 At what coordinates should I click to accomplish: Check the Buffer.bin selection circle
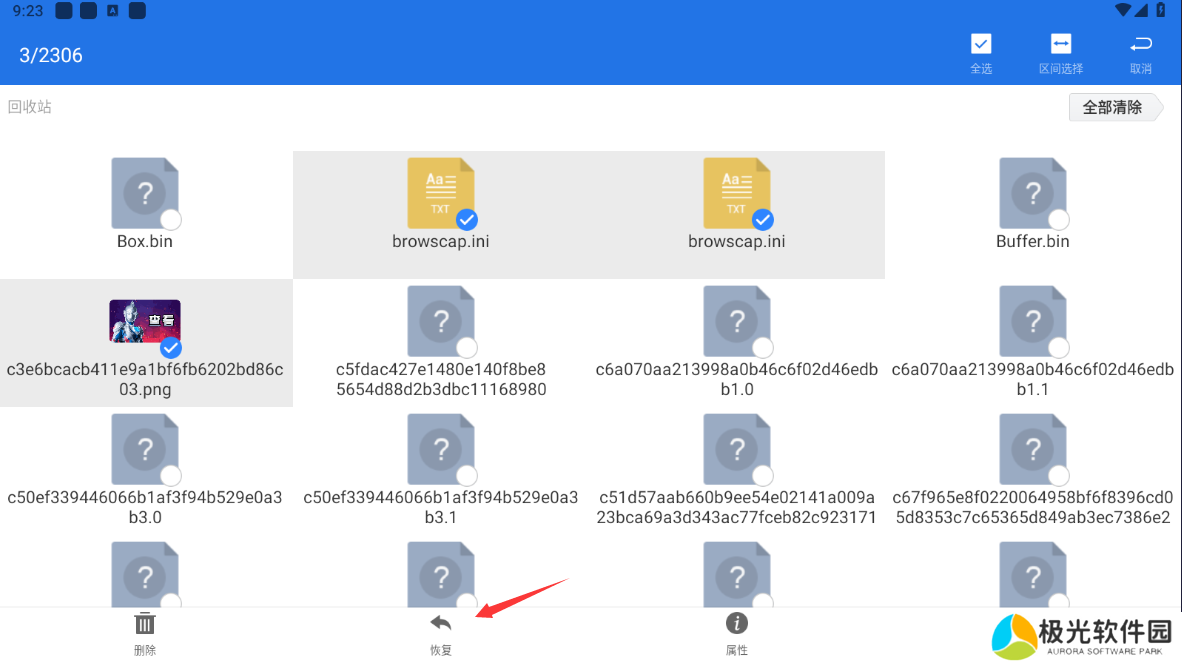click(x=1058, y=220)
